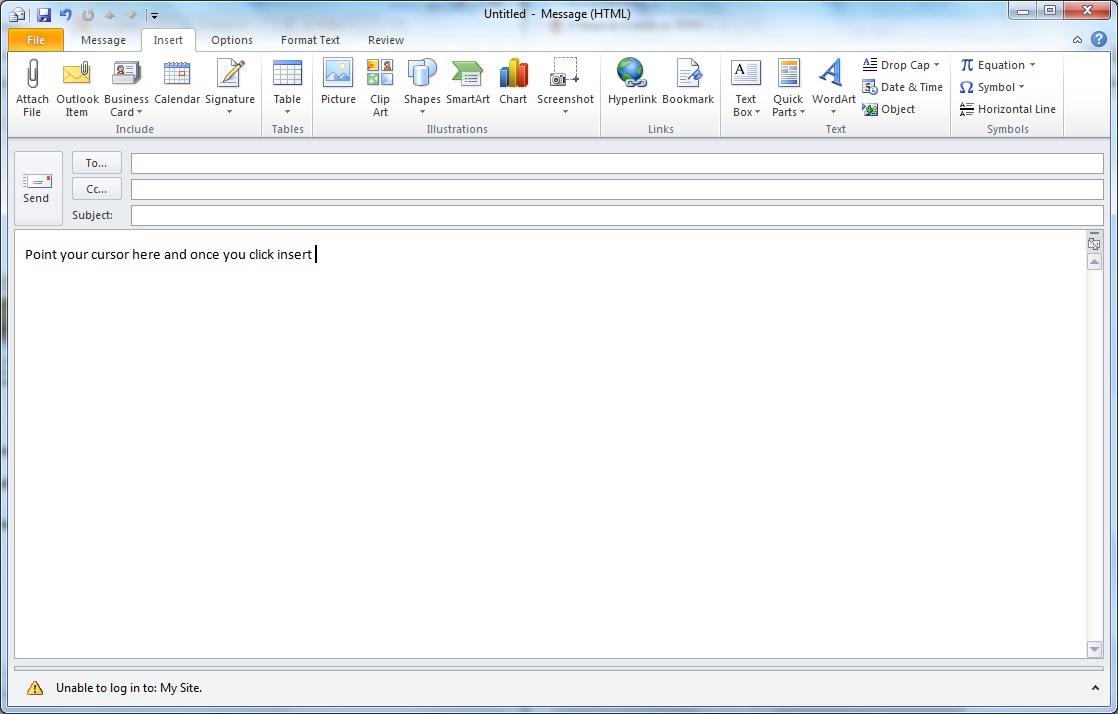The width and height of the screenshot is (1118, 714).
Task: Open the Clip Art pane
Action: click(x=380, y=87)
